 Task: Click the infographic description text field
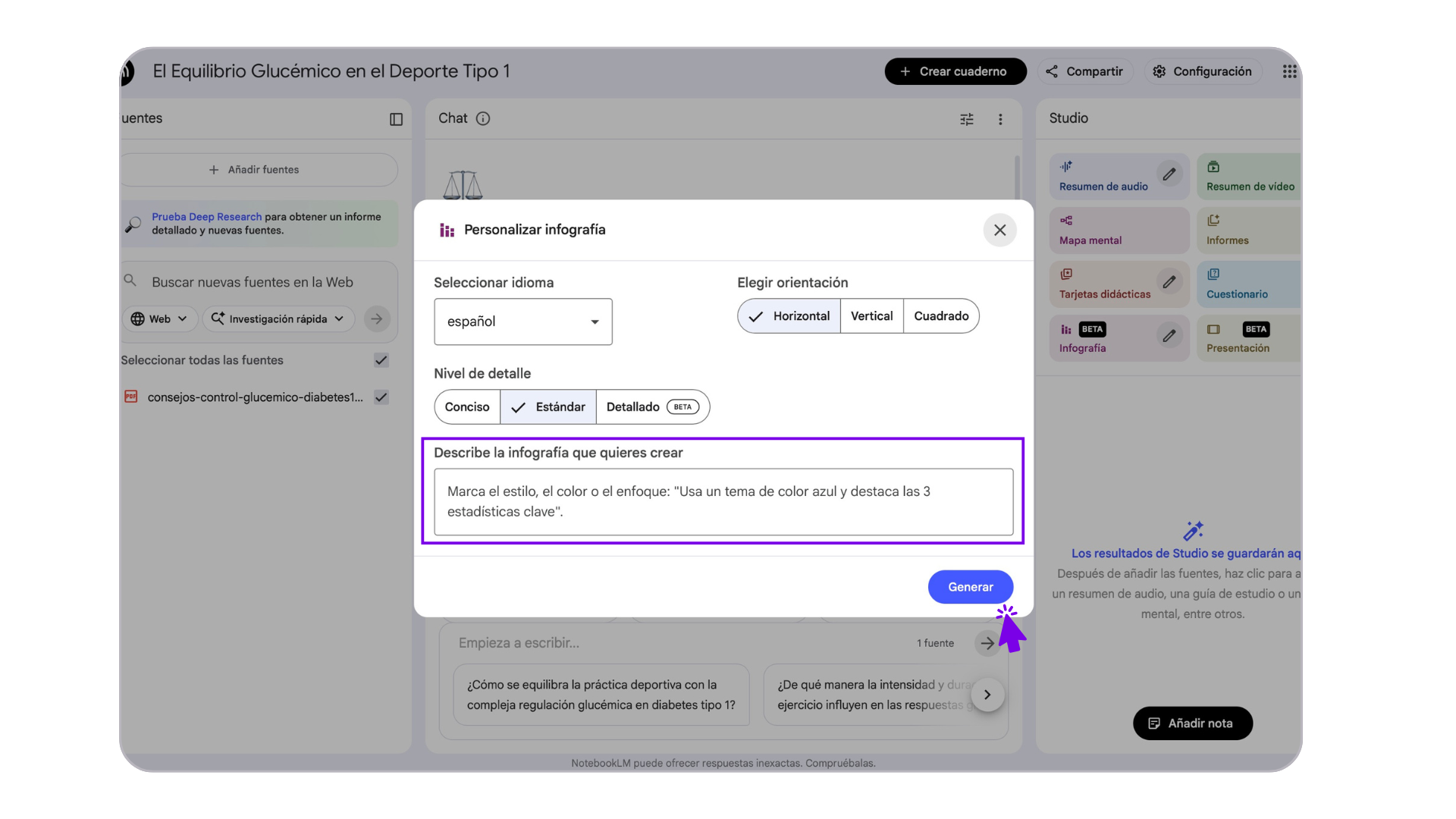723,502
